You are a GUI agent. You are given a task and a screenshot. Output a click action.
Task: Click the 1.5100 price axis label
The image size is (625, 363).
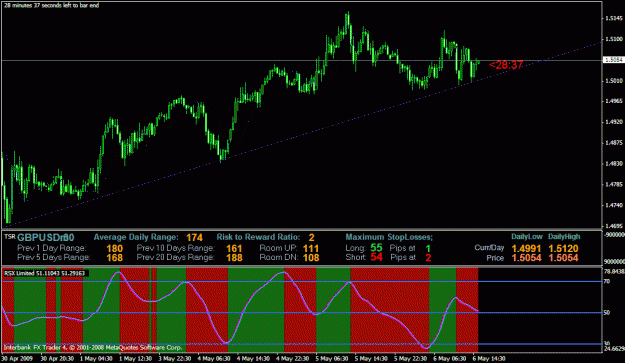pyautogui.click(x=614, y=39)
